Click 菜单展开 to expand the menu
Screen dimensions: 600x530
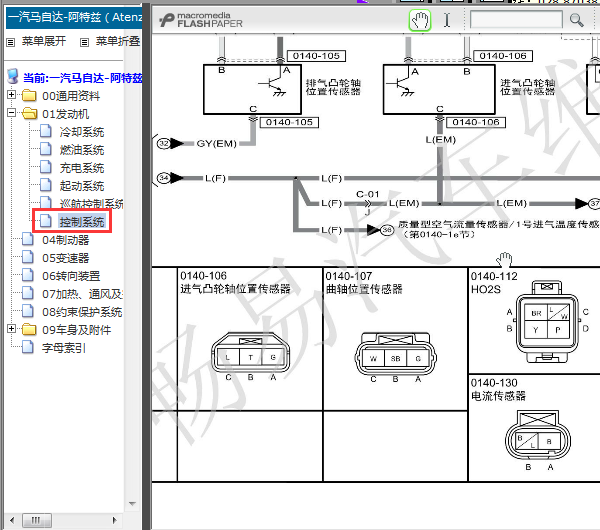pyautogui.click(x=44, y=41)
